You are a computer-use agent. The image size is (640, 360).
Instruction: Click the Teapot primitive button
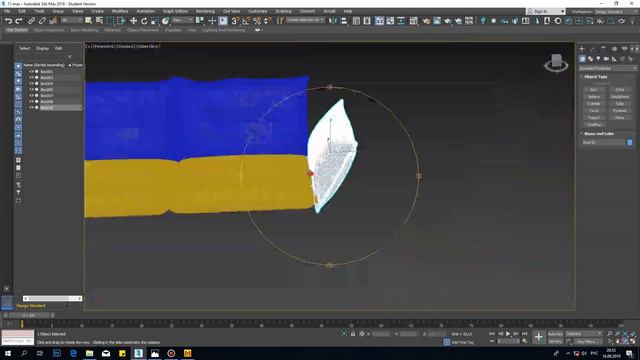coord(594,118)
